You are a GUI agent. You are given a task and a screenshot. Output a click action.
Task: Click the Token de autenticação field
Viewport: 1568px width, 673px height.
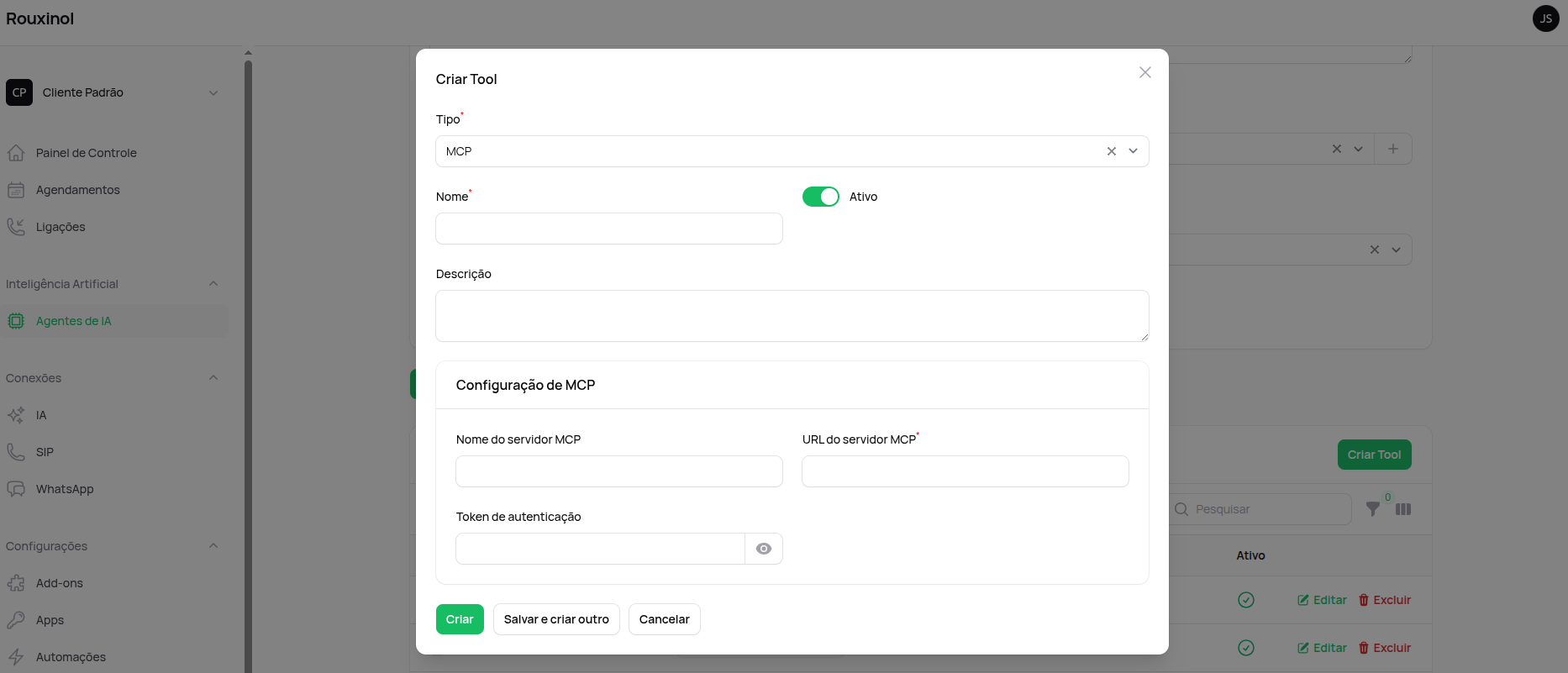pyautogui.click(x=601, y=549)
